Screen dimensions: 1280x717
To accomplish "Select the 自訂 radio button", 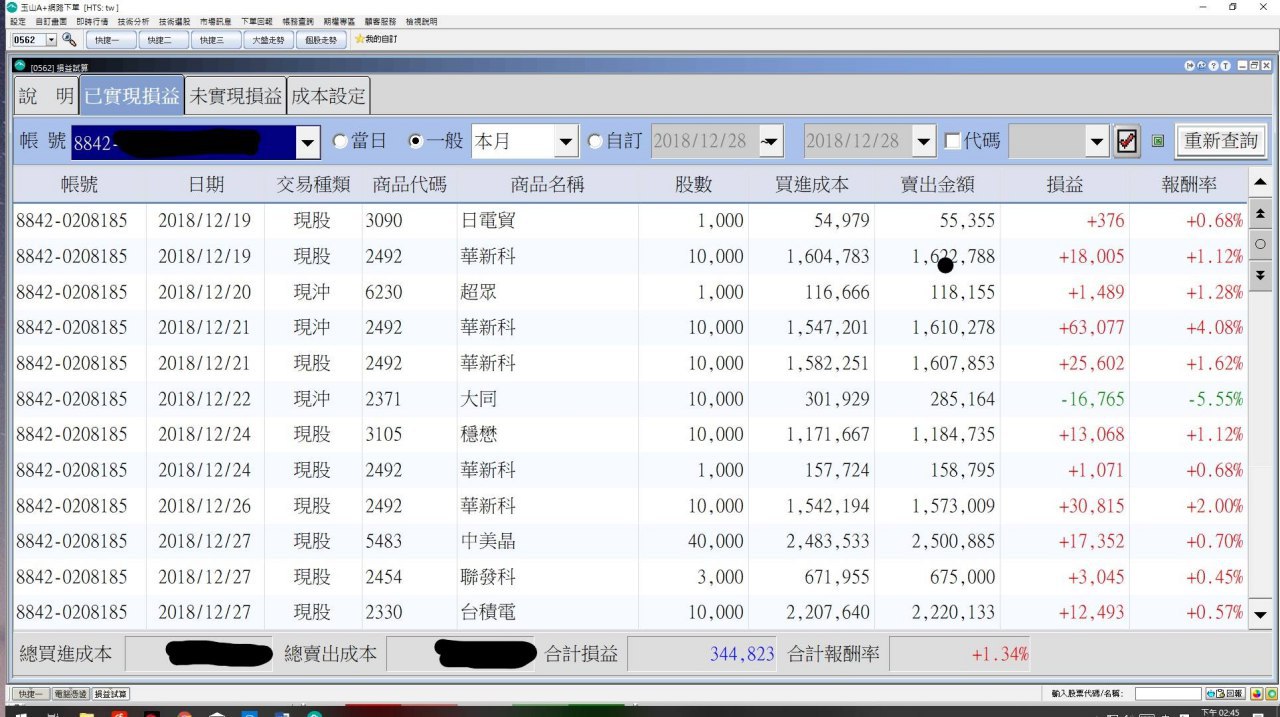I will coord(595,141).
